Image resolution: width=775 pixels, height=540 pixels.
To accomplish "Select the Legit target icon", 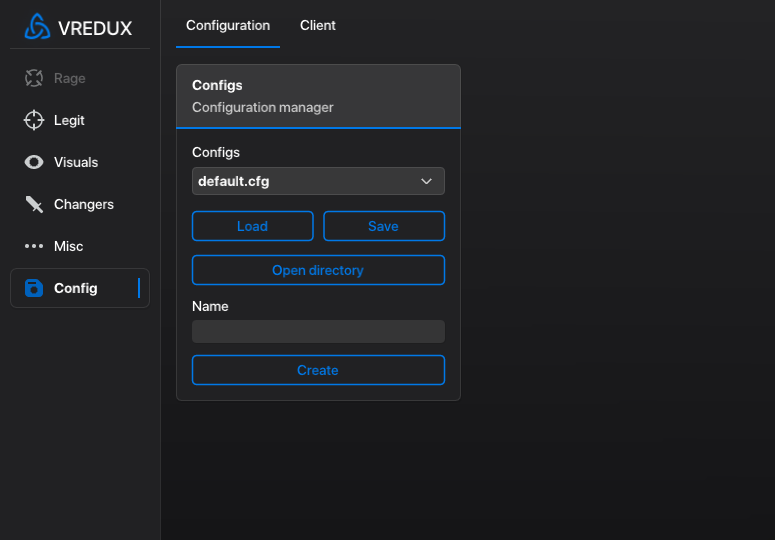I will click(x=34, y=120).
